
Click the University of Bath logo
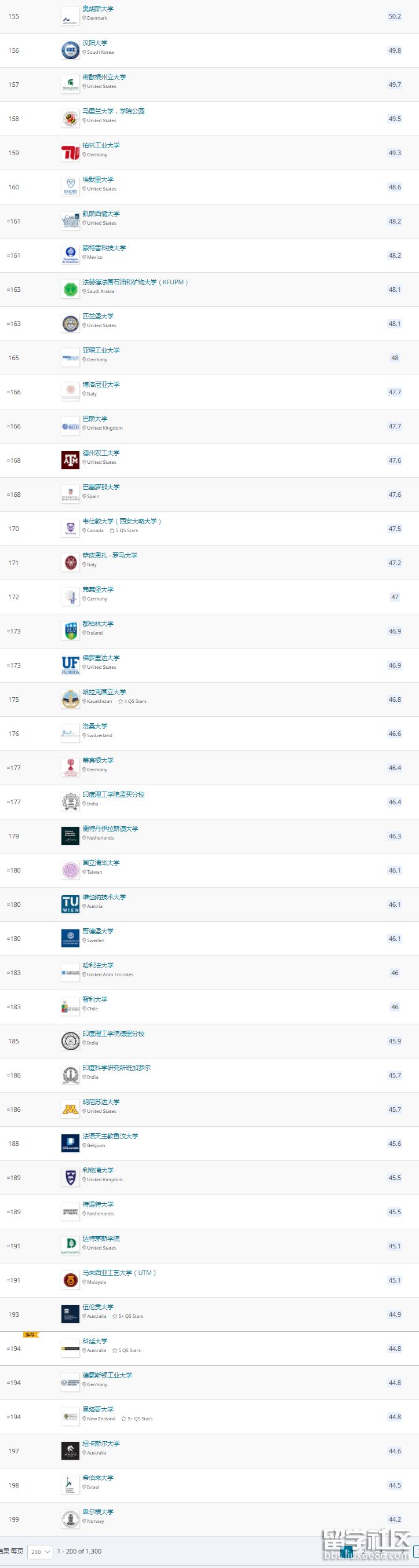click(71, 426)
